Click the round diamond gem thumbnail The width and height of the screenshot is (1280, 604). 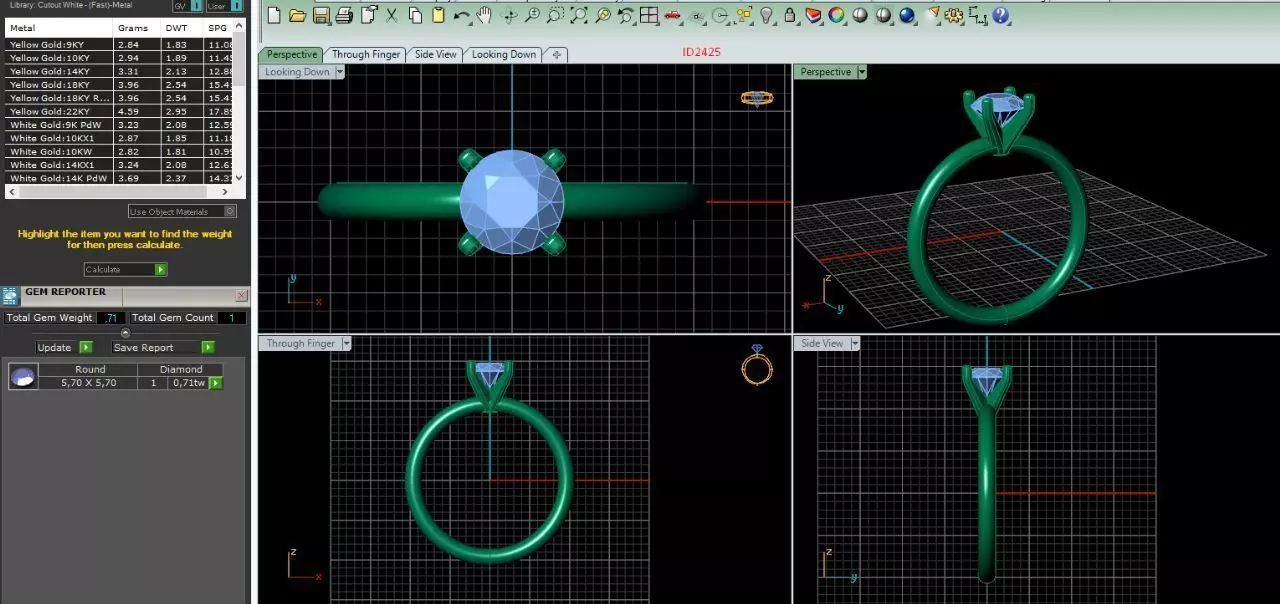coord(23,376)
